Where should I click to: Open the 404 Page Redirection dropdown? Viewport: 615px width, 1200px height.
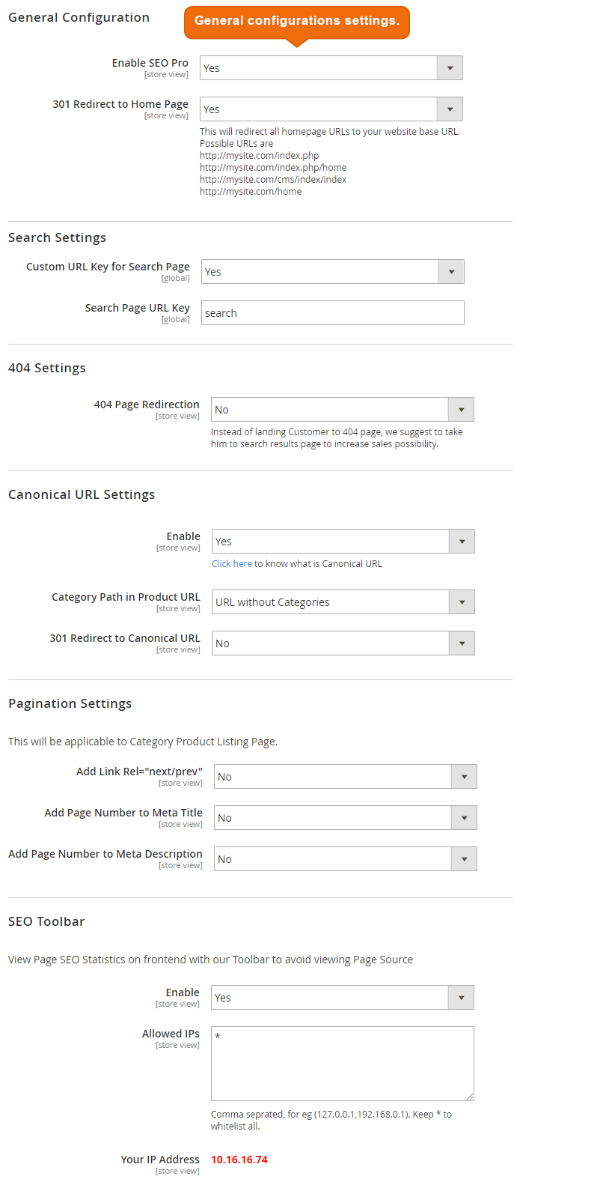click(x=342, y=410)
